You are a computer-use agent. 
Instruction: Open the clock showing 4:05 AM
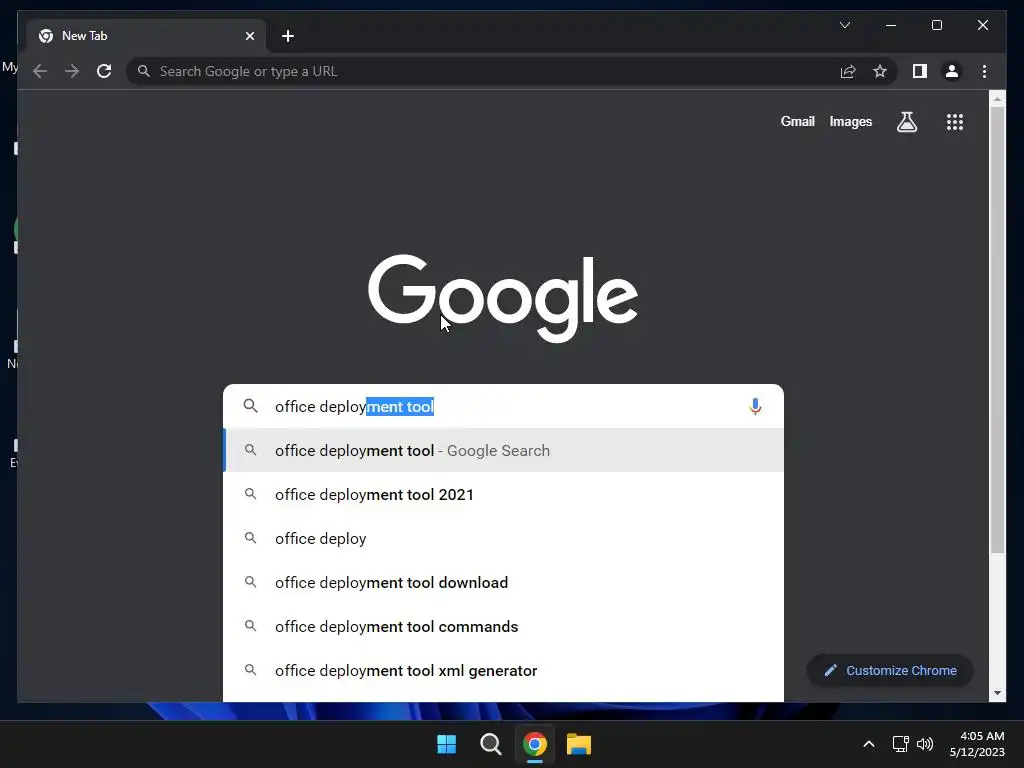point(977,744)
